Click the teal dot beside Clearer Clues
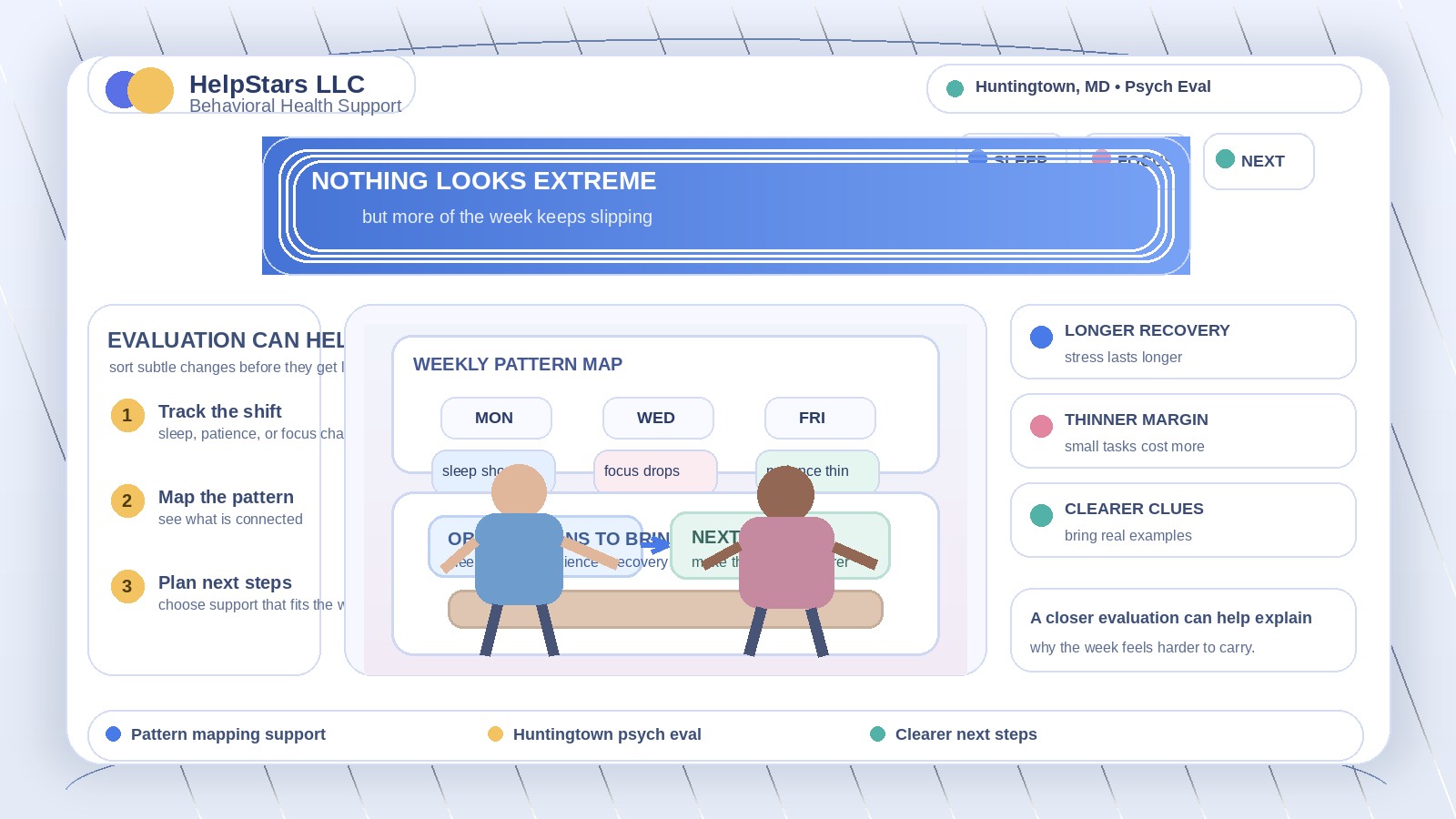This screenshot has width=1456, height=819. pos(1041,515)
